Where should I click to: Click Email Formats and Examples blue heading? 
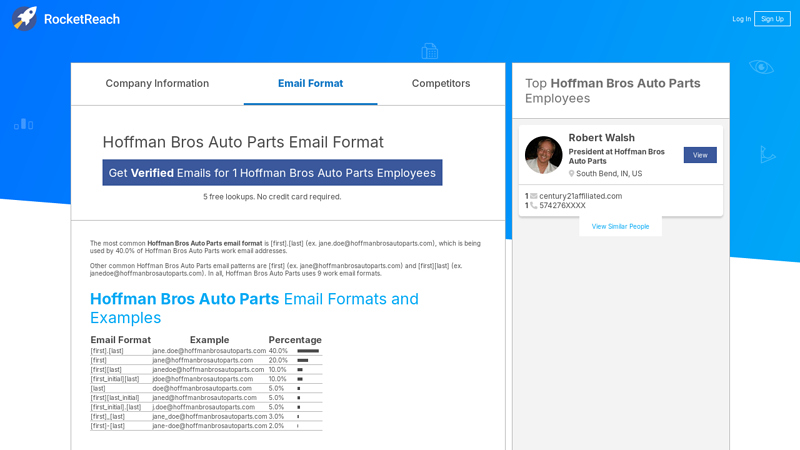tap(254, 308)
